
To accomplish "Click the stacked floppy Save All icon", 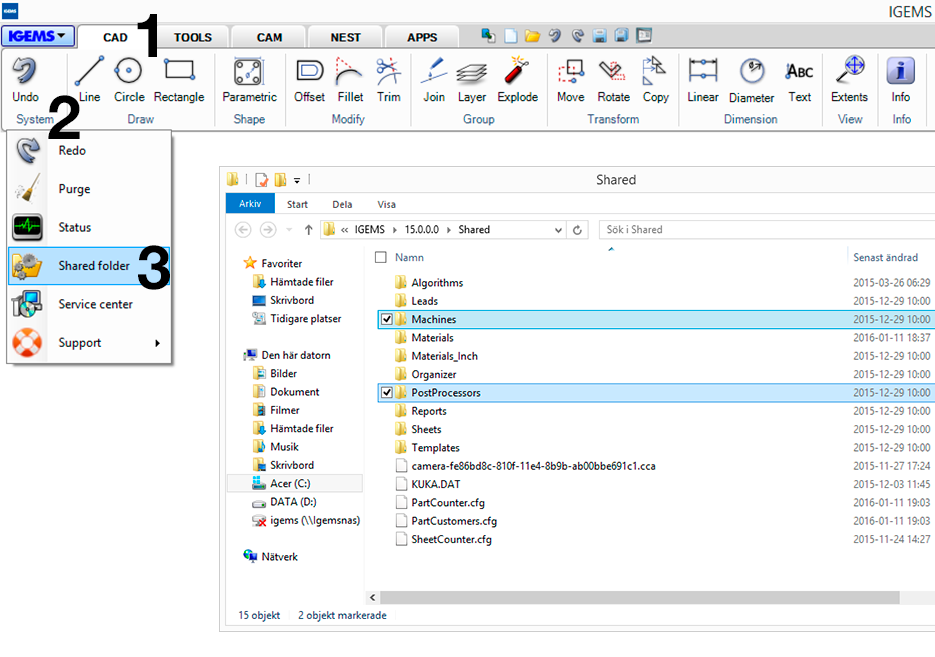I will [x=621, y=36].
